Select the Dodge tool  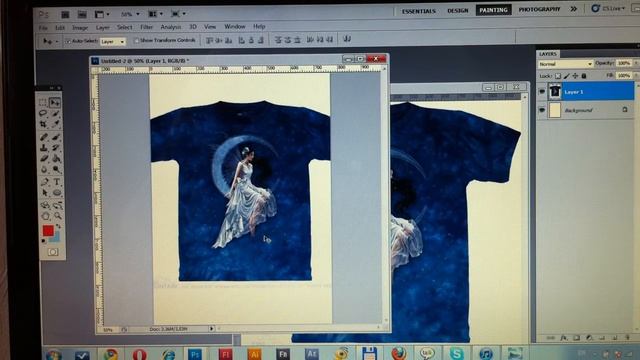[x=57, y=169]
